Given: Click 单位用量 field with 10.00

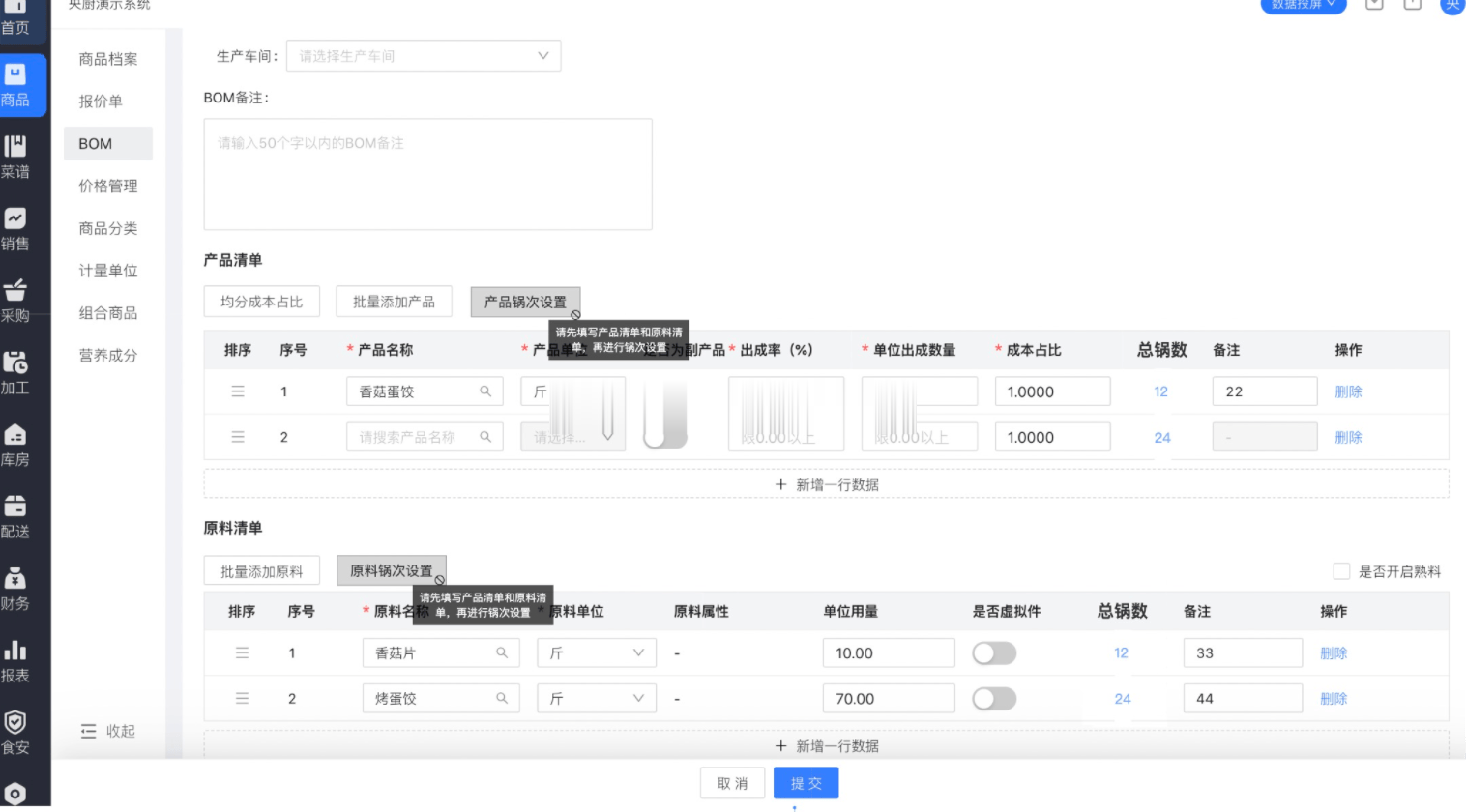Looking at the screenshot, I should pos(889,652).
